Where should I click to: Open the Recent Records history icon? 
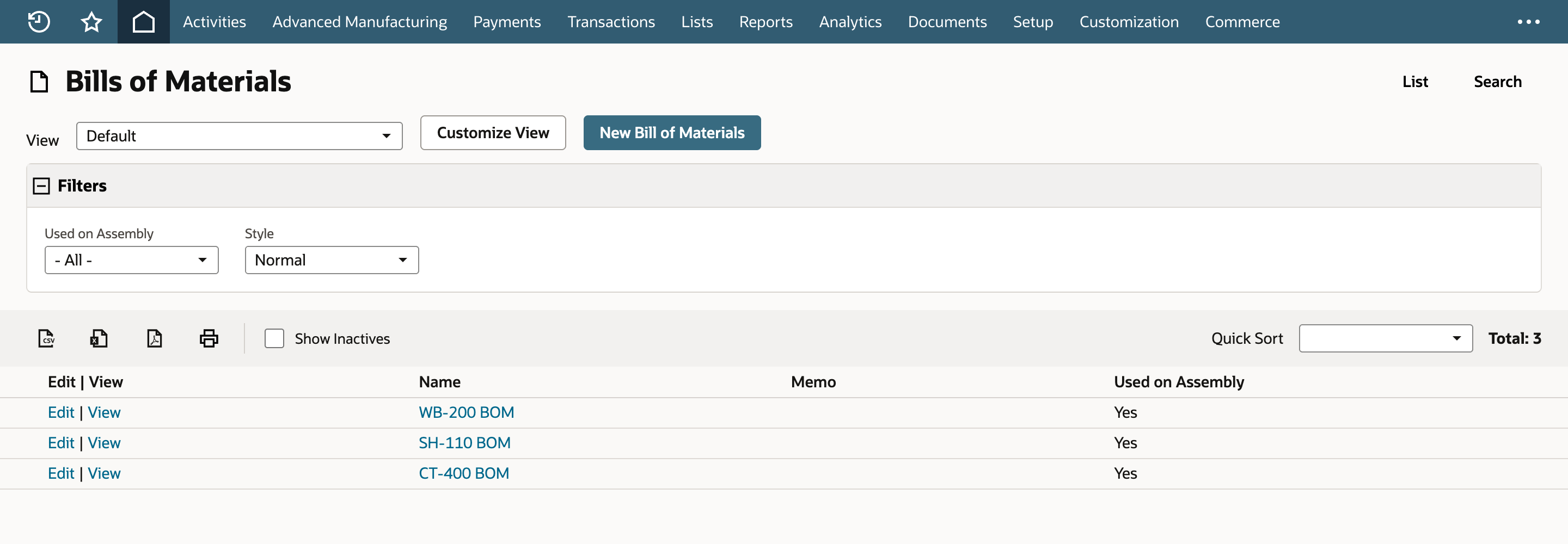coord(39,22)
